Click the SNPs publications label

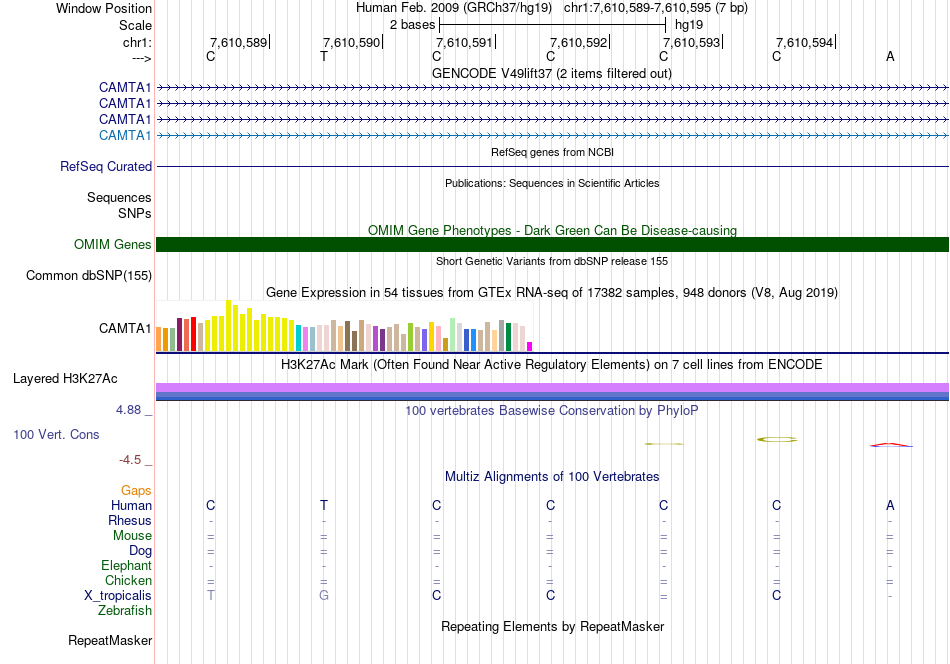135,213
